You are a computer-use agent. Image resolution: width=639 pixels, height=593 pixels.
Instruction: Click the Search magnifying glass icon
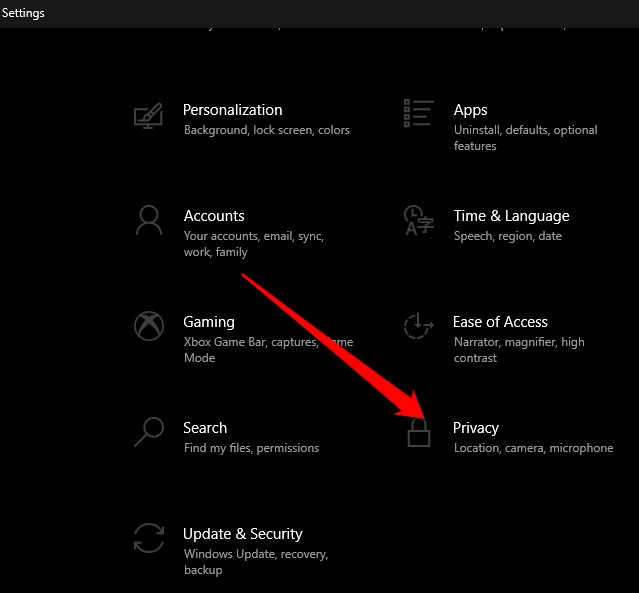149,432
